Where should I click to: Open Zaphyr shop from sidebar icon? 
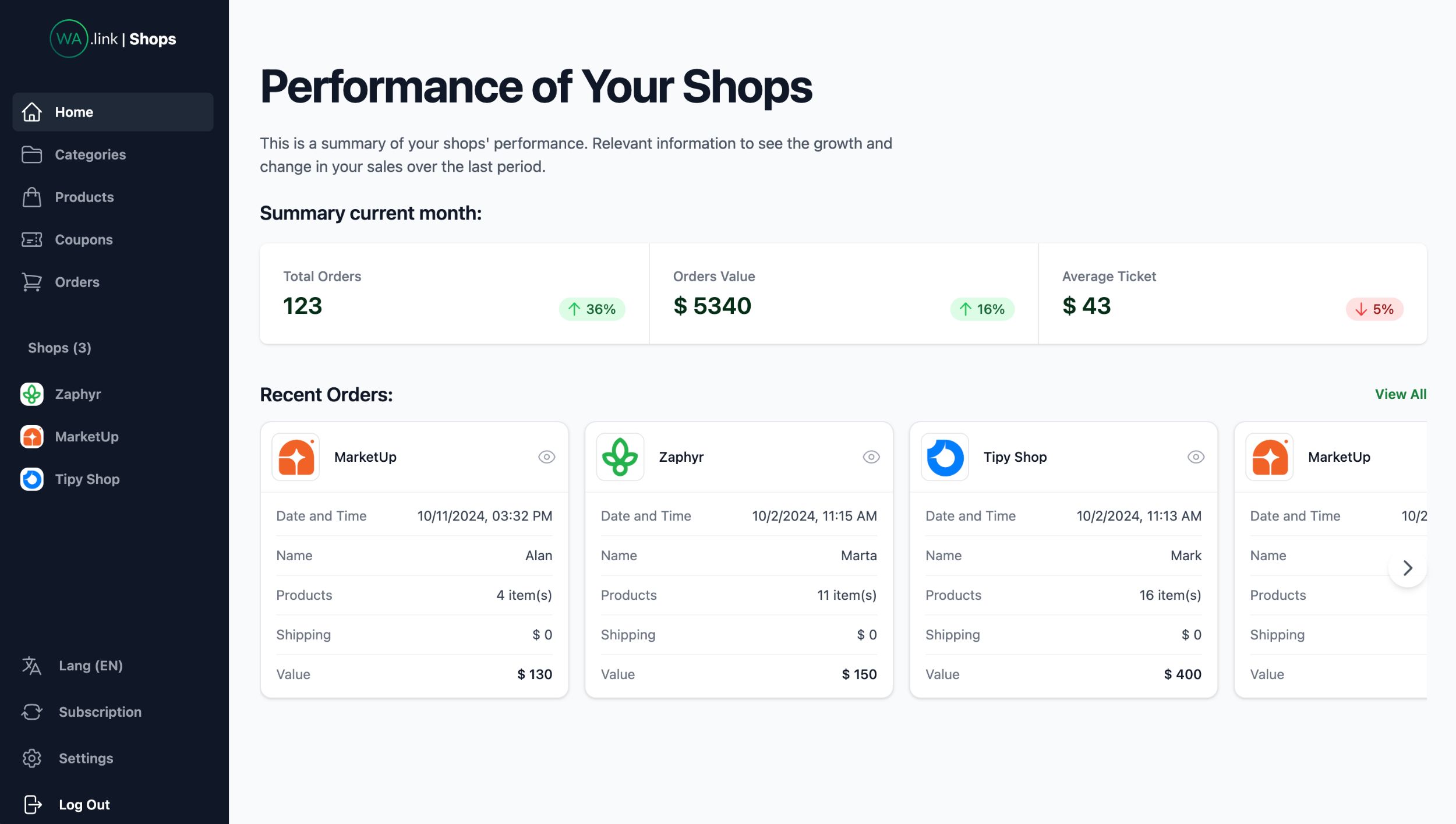pos(31,394)
